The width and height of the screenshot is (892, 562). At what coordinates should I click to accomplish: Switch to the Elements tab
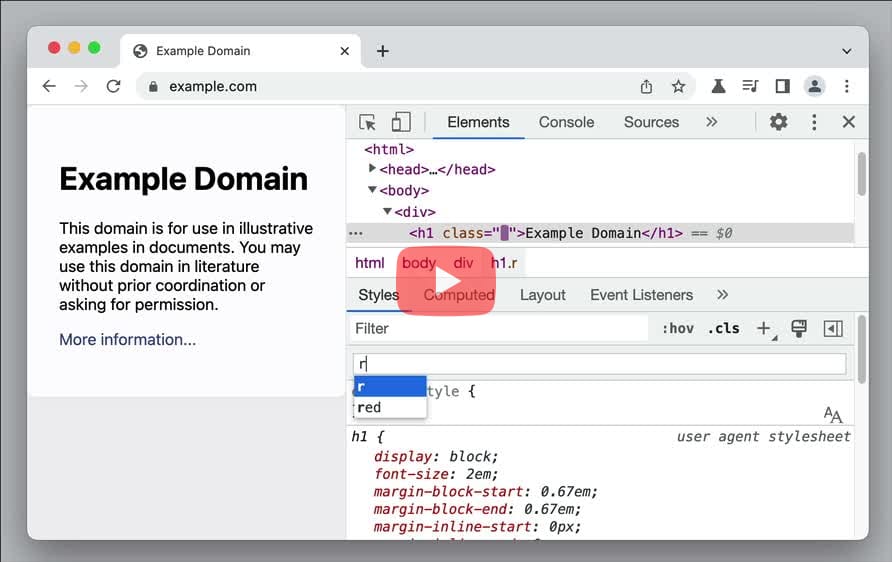point(478,122)
